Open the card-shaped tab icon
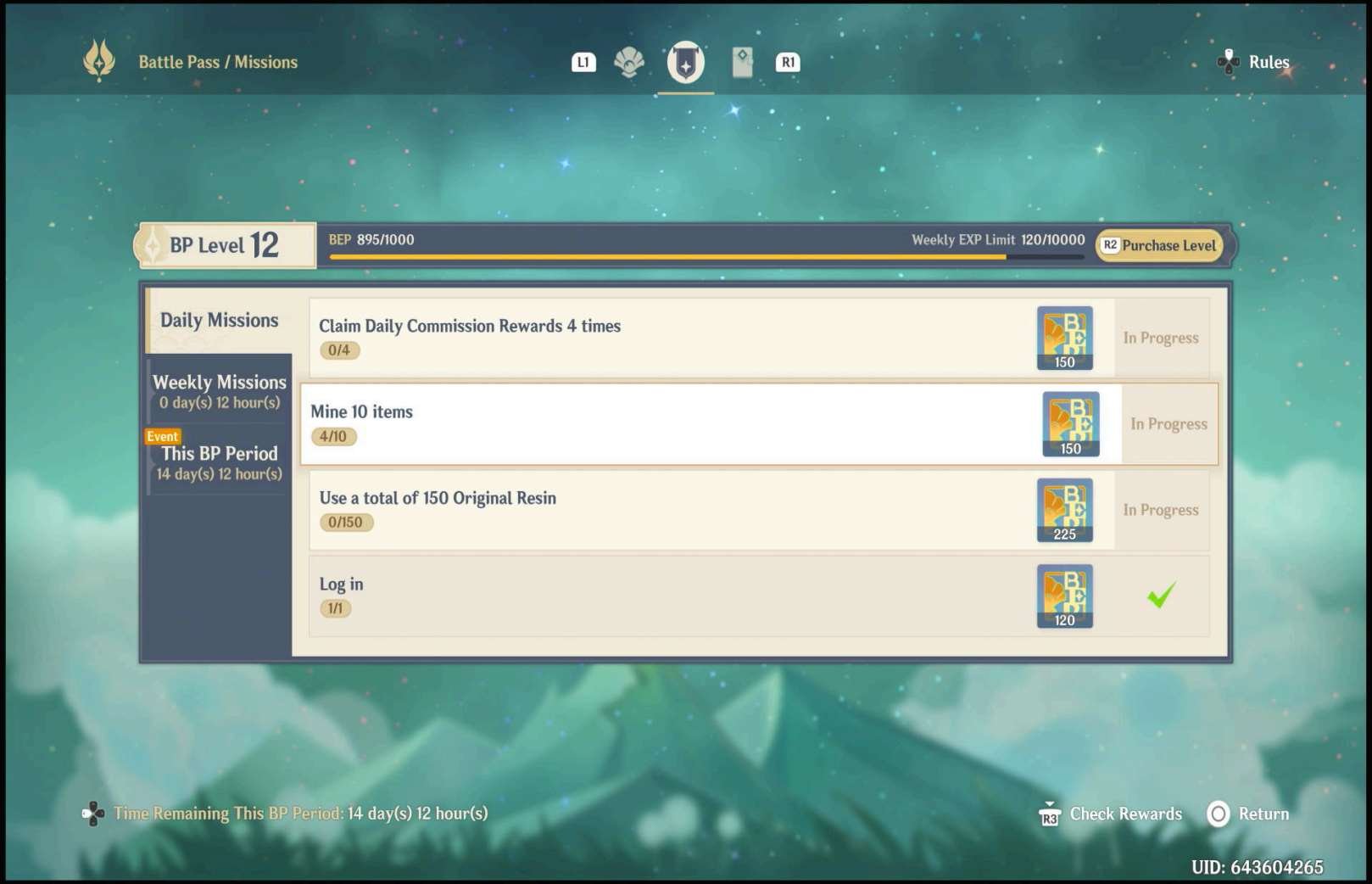 click(x=742, y=62)
